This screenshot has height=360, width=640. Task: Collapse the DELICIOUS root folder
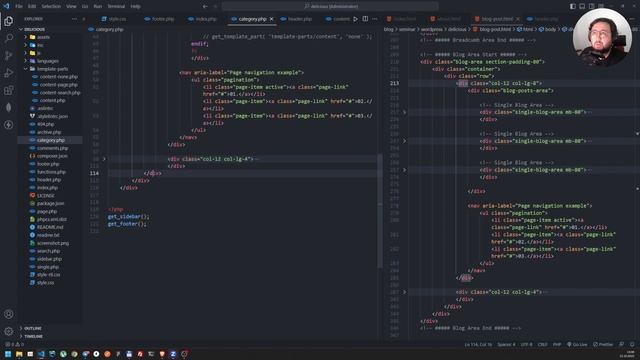click(x=34, y=29)
